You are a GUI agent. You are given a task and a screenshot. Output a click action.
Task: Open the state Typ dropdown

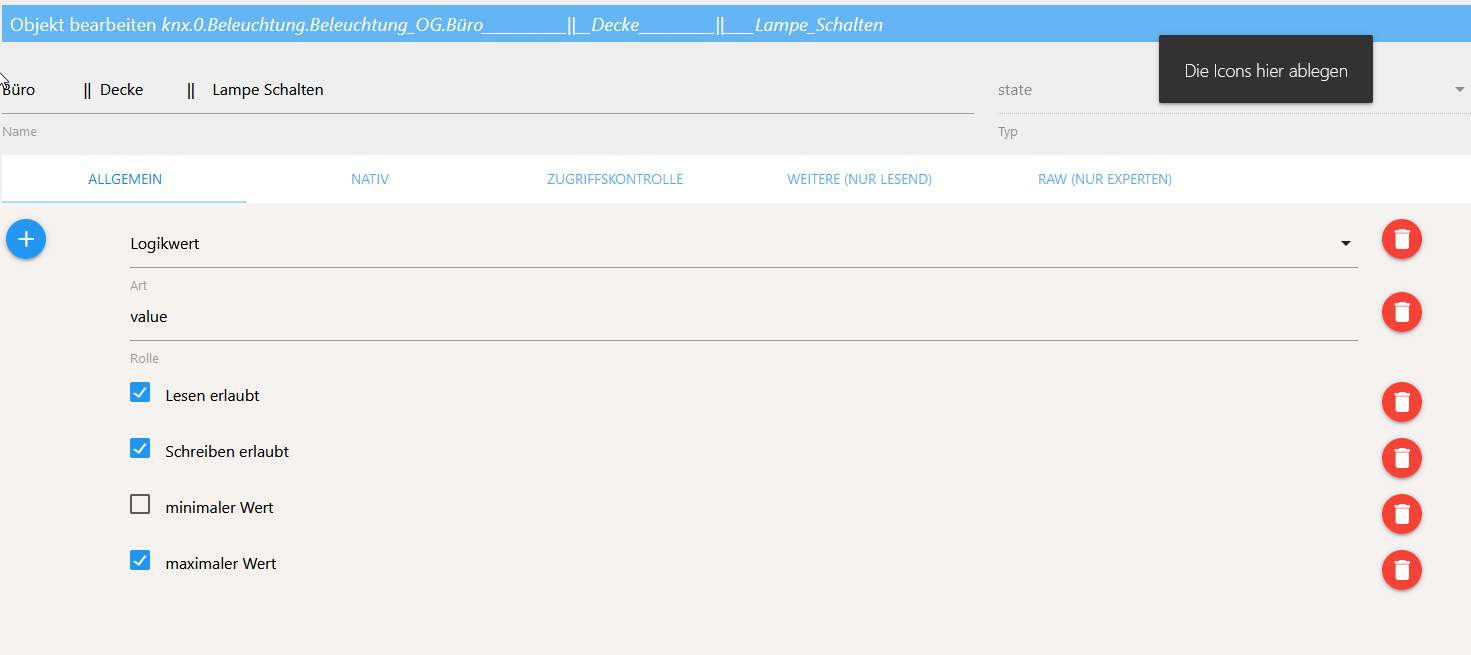(1232, 90)
